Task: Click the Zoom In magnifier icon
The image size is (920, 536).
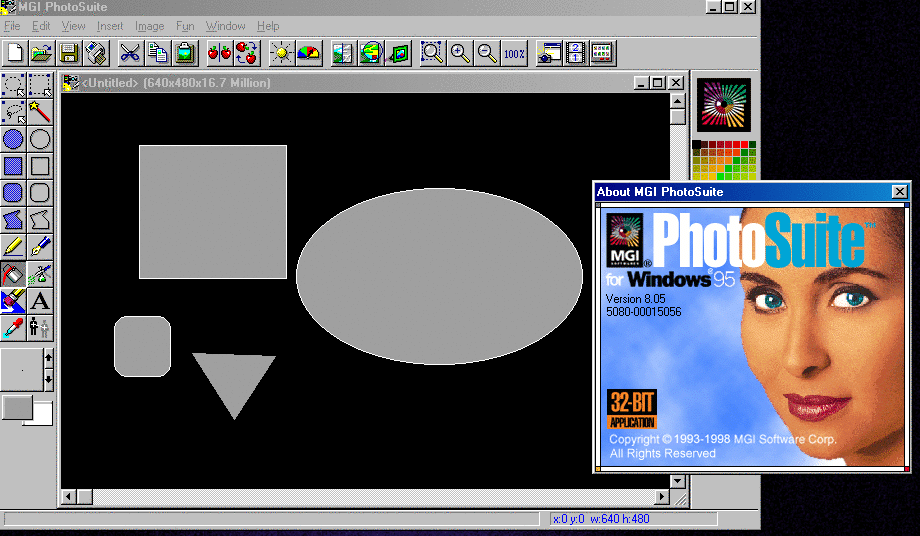Action: coord(460,53)
